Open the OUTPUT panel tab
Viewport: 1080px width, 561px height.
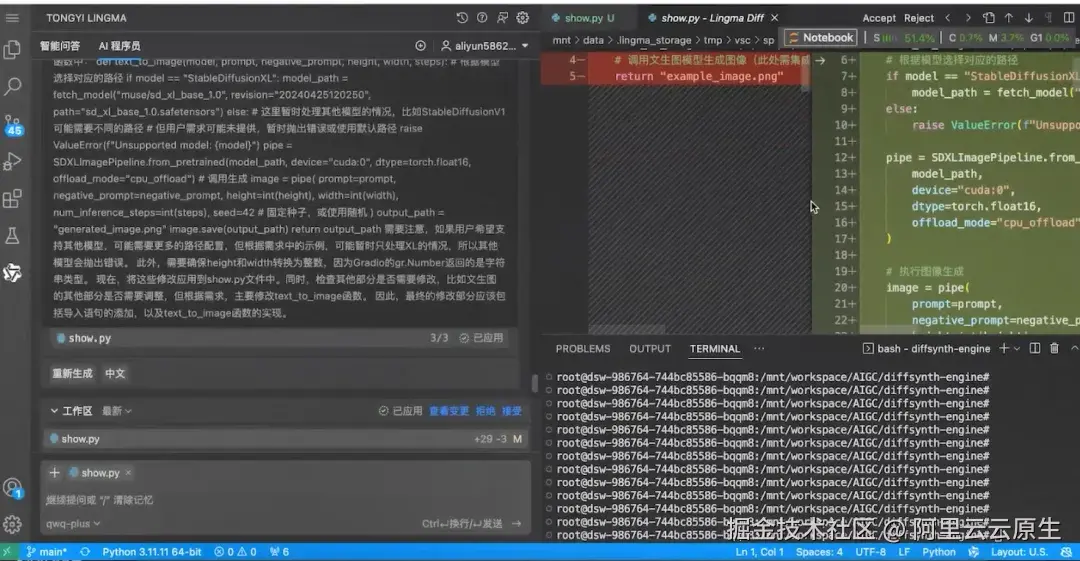click(x=650, y=349)
